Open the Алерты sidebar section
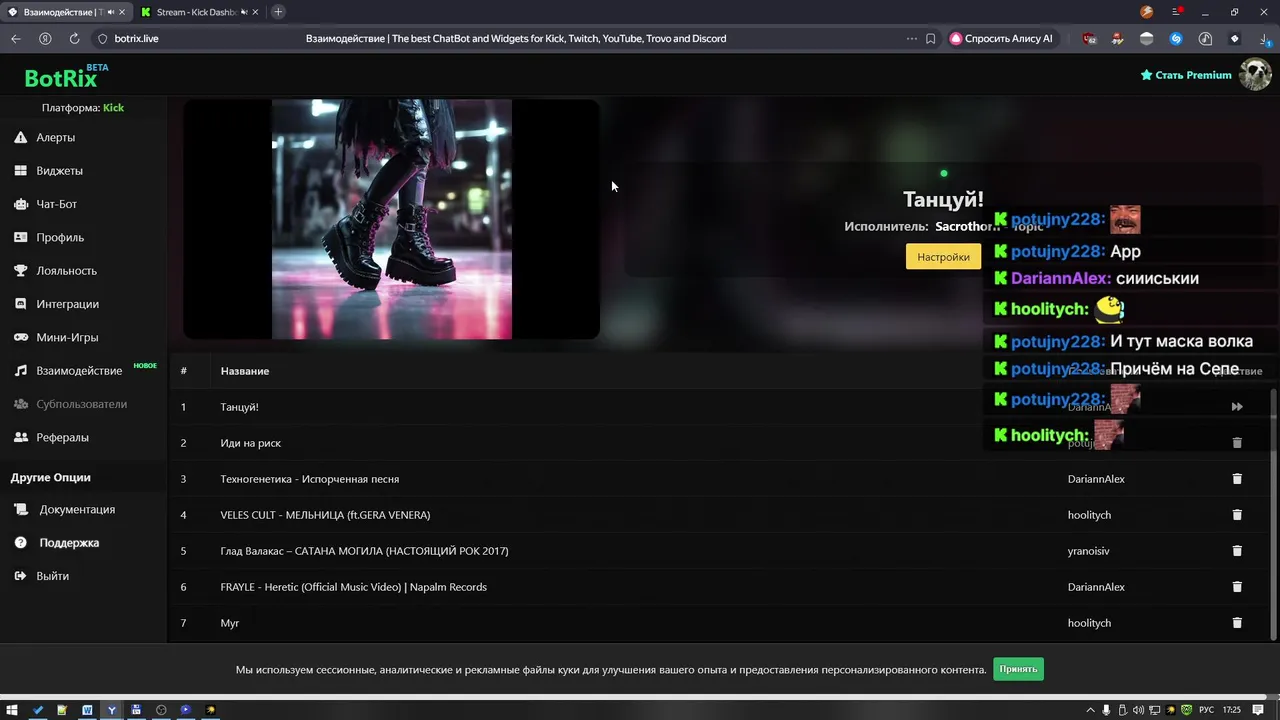 (x=55, y=137)
